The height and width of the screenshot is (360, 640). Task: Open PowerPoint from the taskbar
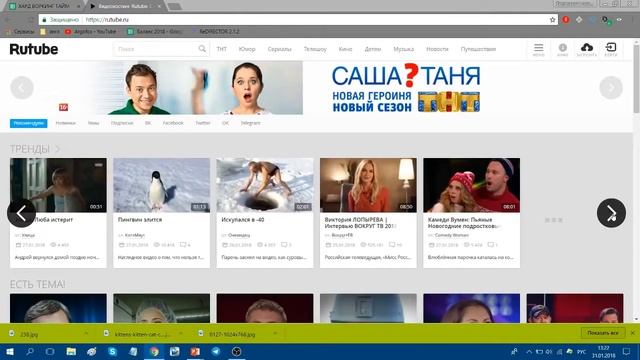click(195, 352)
